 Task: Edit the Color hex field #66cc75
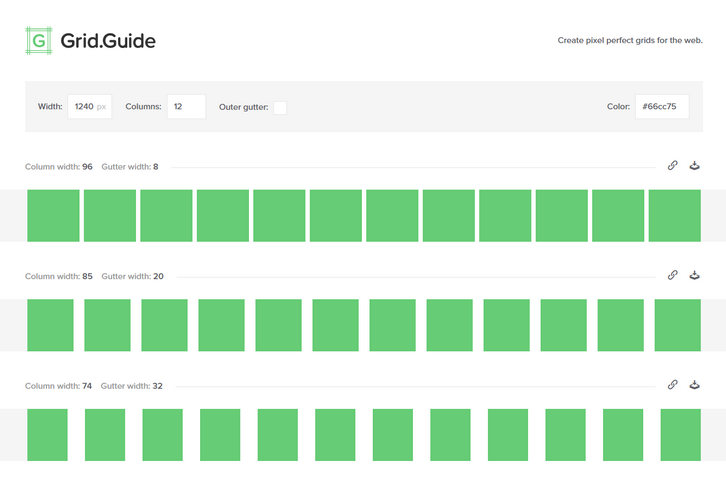pos(661,107)
